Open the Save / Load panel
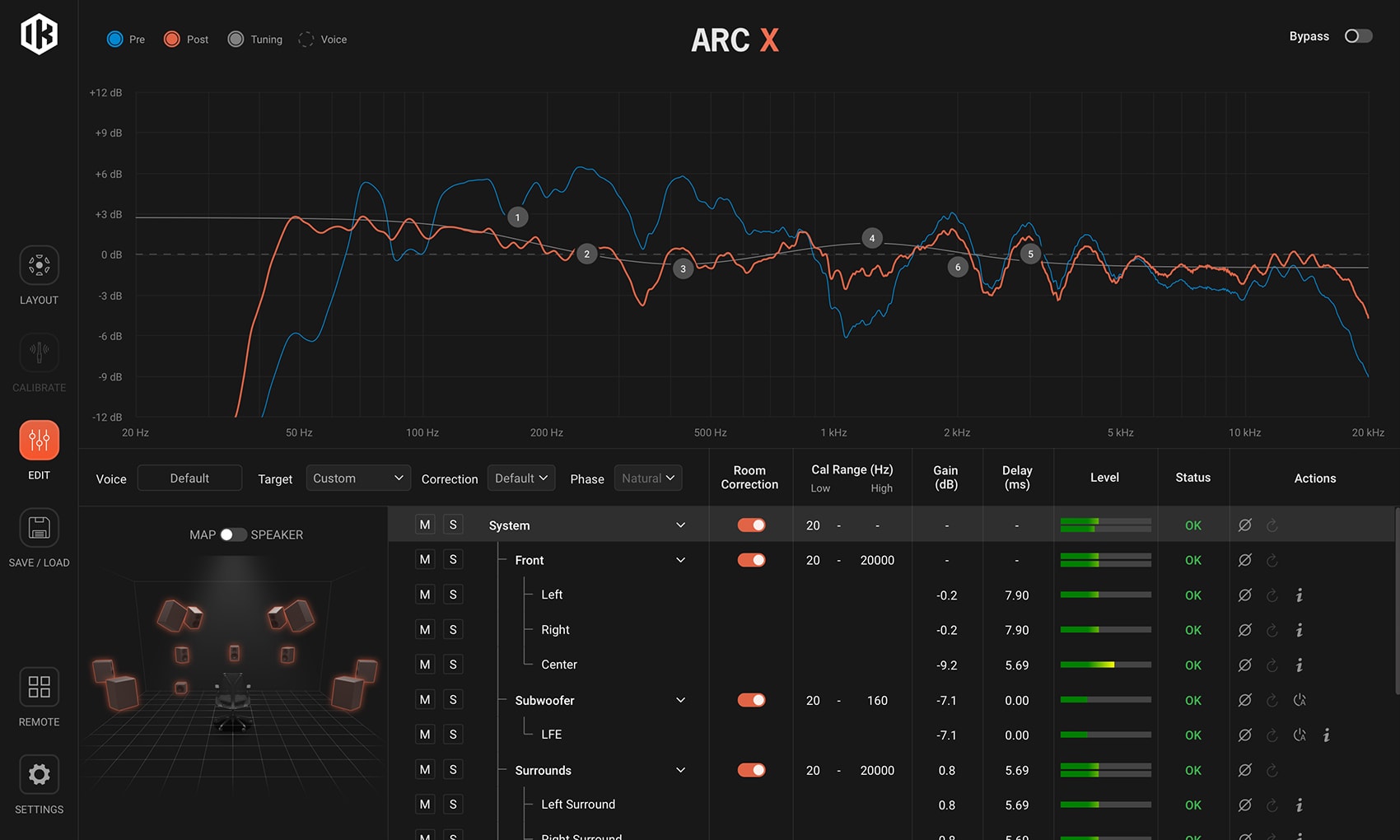The height and width of the screenshot is (840, 1400). tap(39, 528)
